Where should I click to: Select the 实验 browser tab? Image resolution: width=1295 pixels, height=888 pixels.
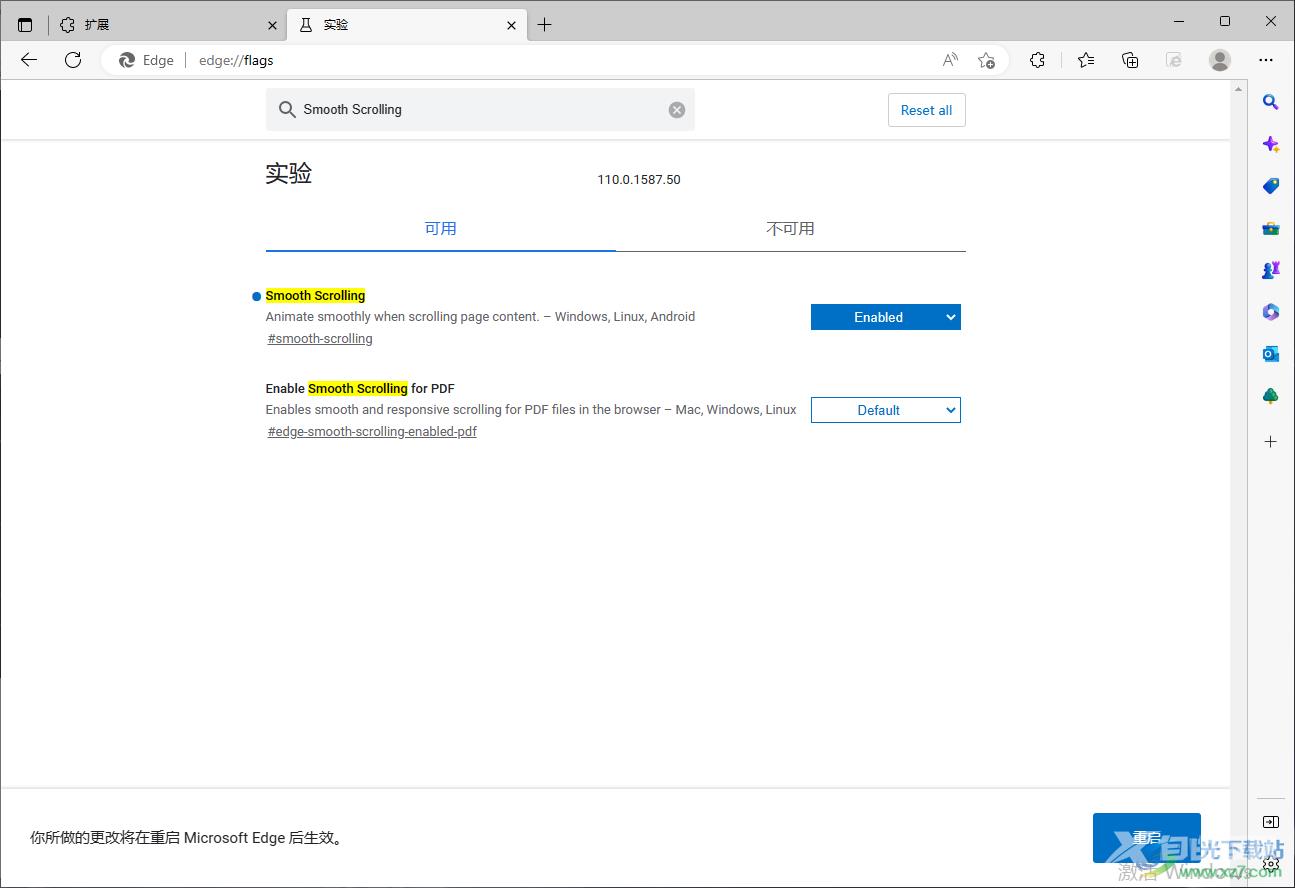pos(406,25)
